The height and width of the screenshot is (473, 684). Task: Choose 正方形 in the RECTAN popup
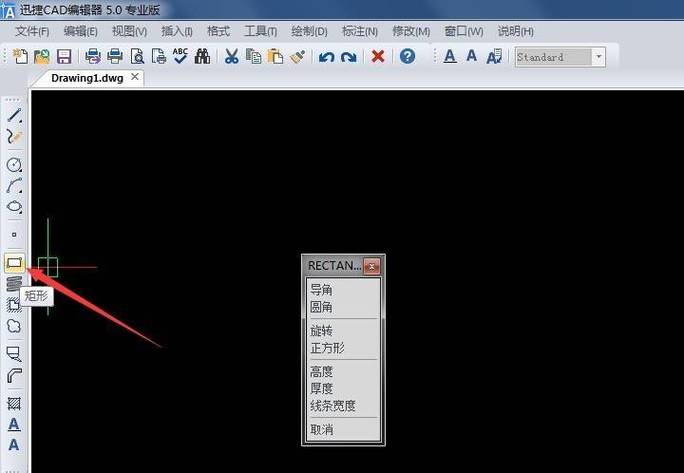pyautogui.click(x=327, y=348)
